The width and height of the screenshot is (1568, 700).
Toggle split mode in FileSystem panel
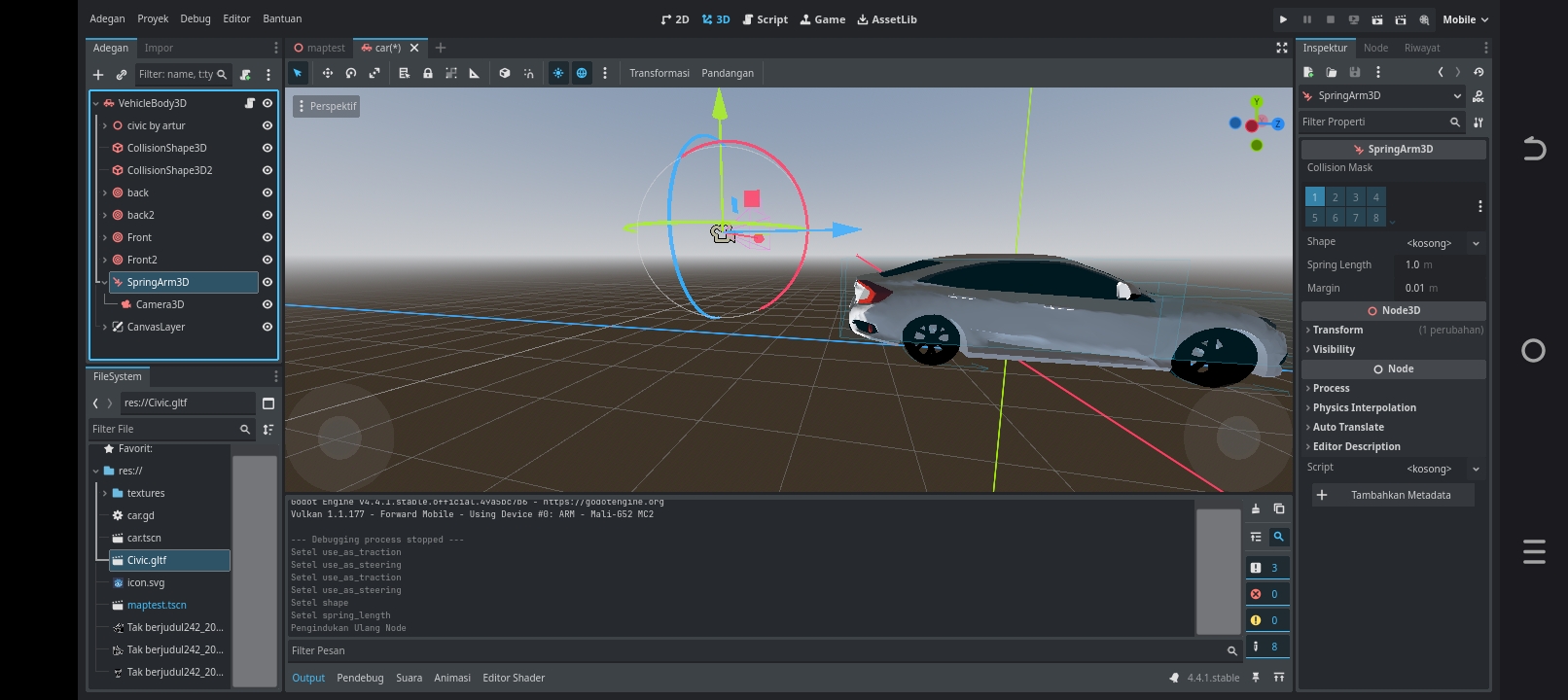coord(268,402)
